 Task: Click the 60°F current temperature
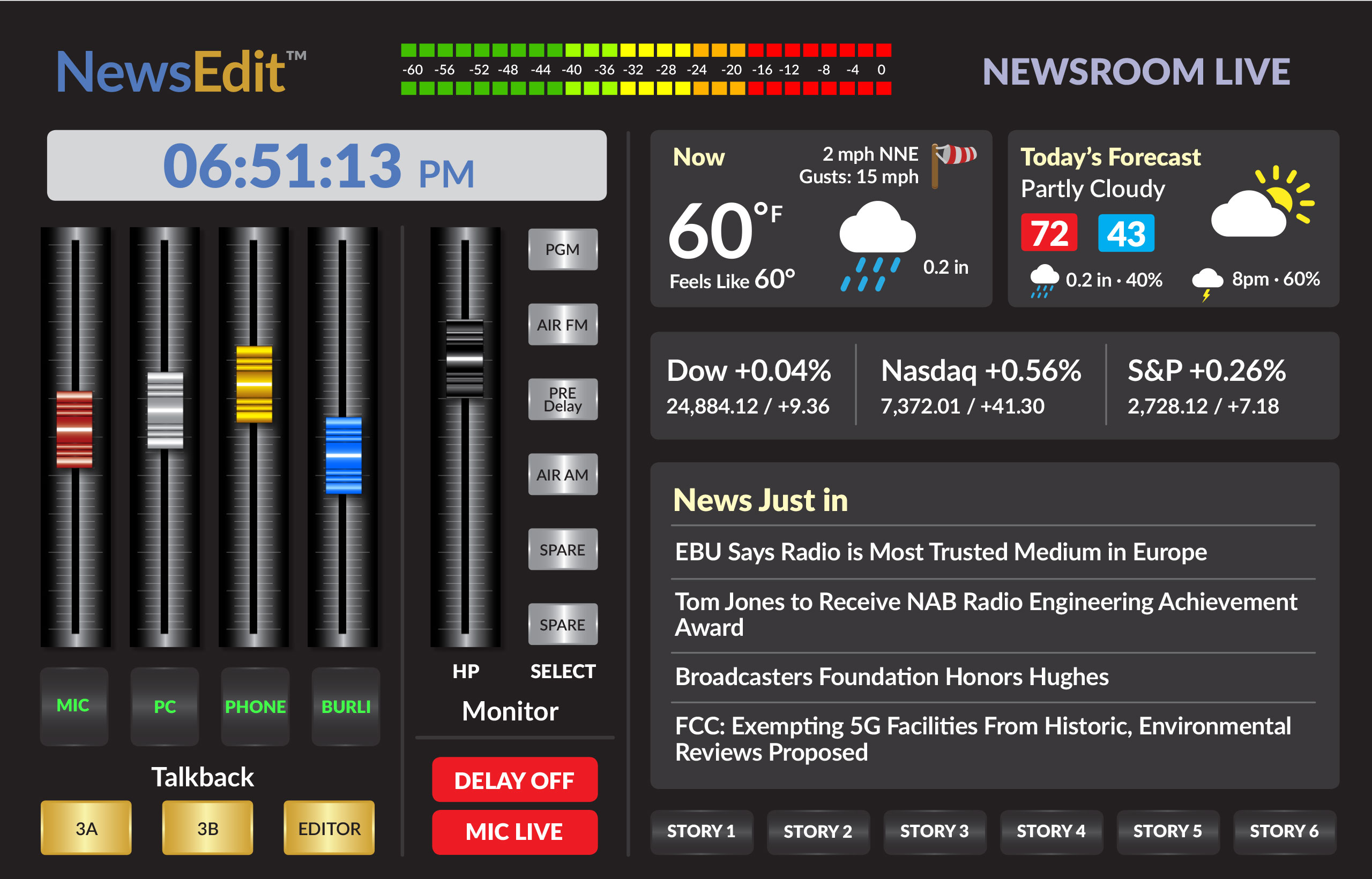coord(725,230)
